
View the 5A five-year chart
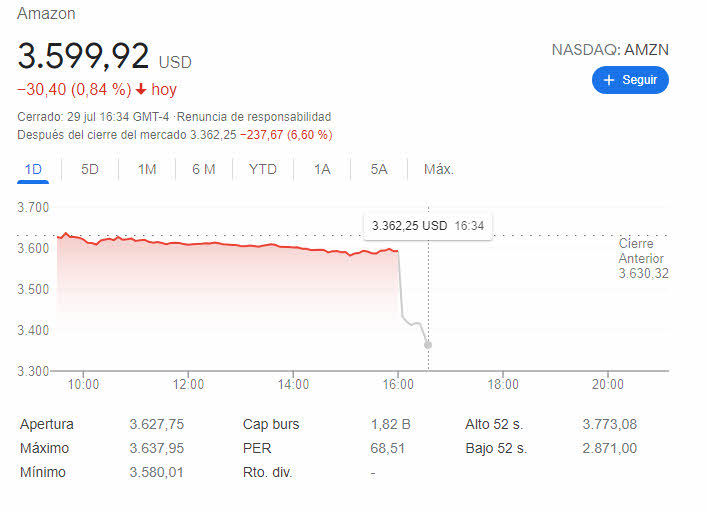click(x=379, y=169)
